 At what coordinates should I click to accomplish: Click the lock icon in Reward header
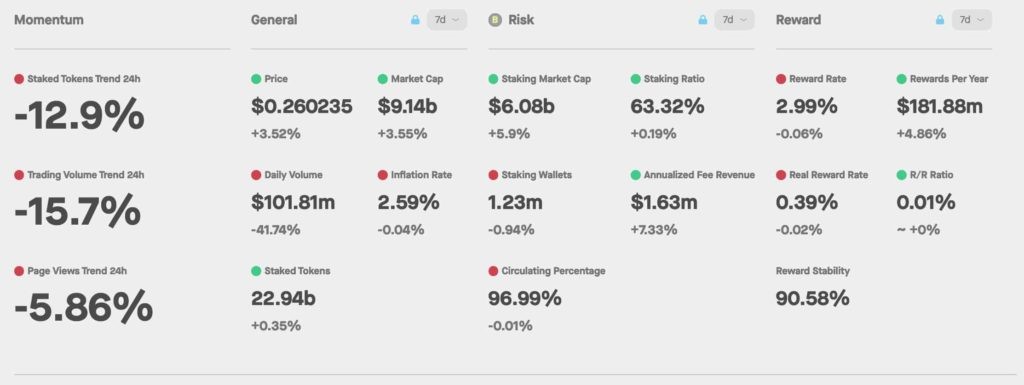[939, 20]
